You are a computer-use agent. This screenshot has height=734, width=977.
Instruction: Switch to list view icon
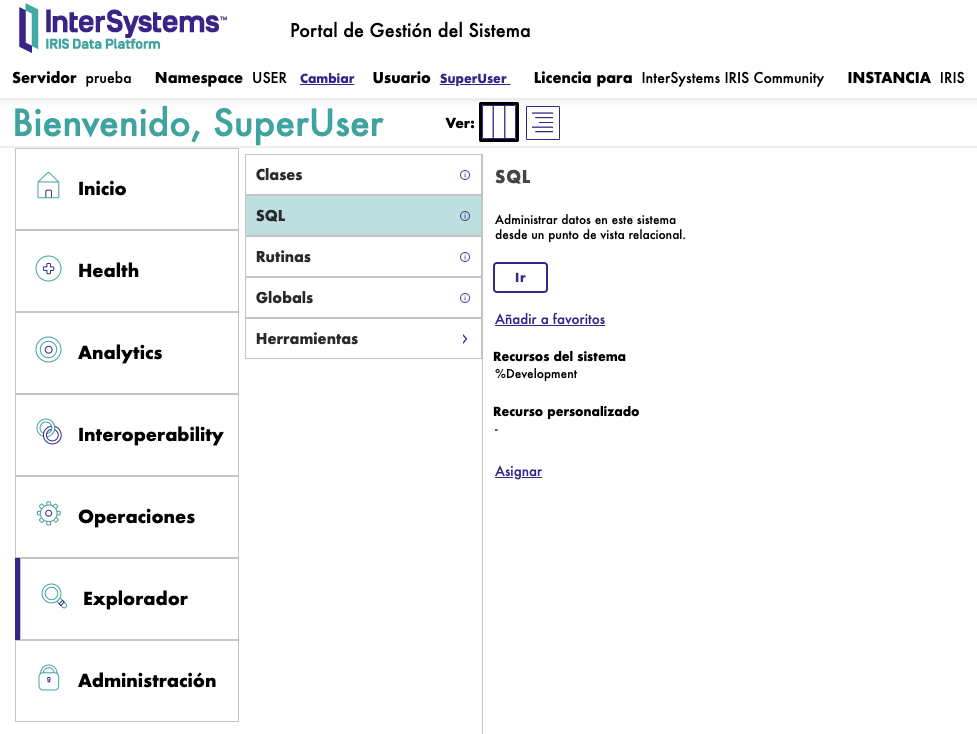543,123
